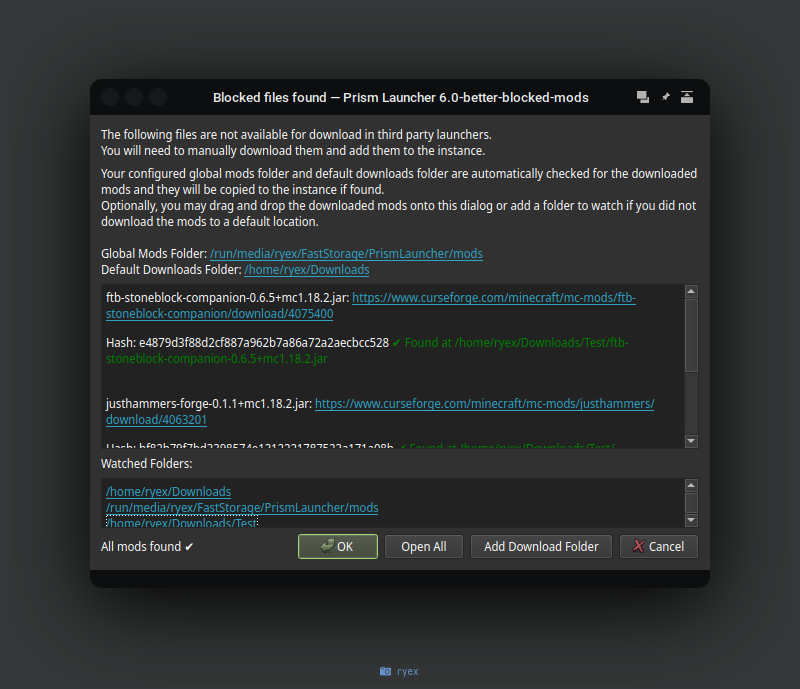The width and height of the screenshot is (800, 689).
Task: Click the pin window icon in titlebar
Action: [x=665, y=97]
